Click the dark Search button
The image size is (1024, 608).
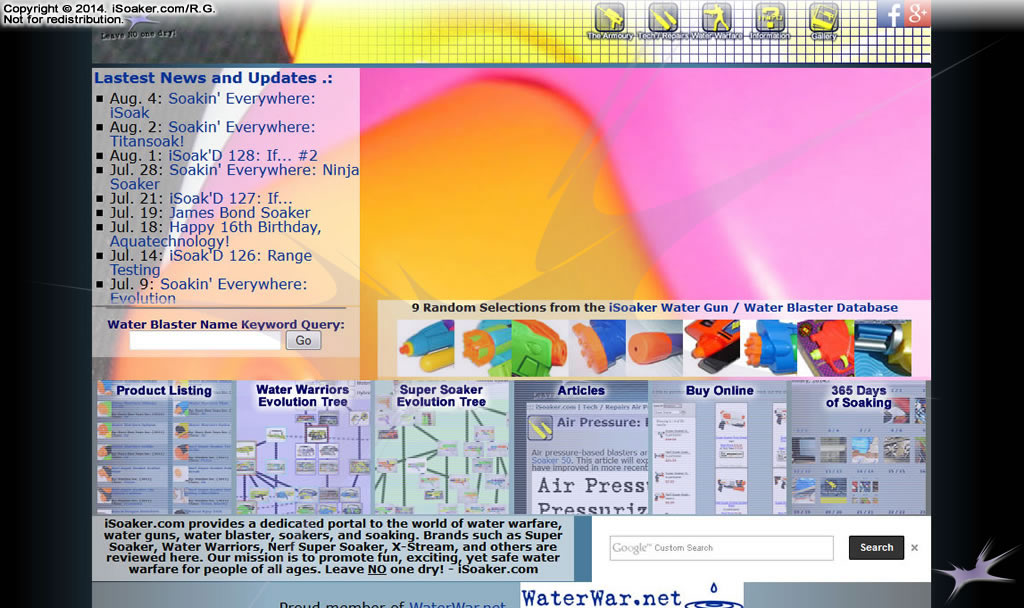876,547
